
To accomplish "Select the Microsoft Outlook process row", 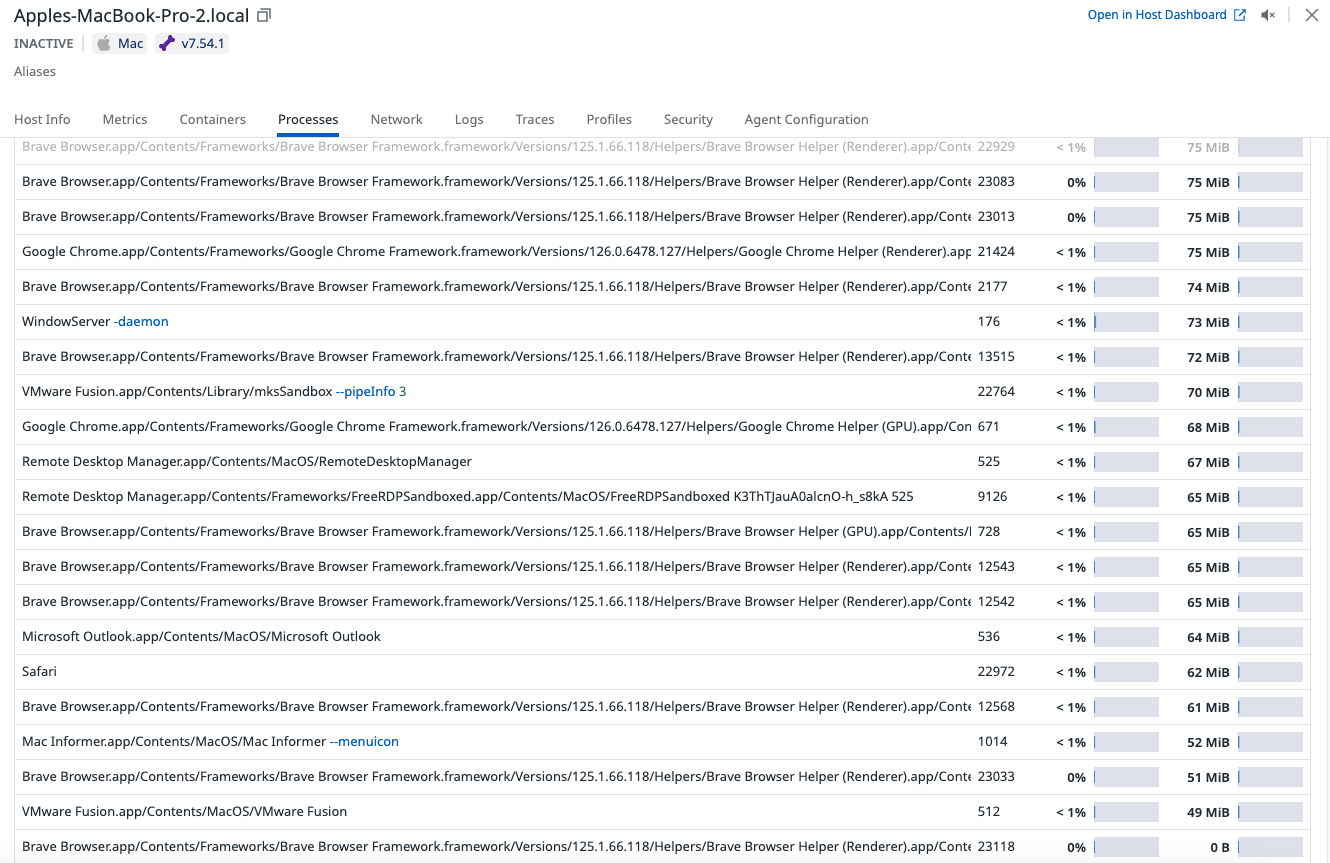I will click(x=662, y=637).
